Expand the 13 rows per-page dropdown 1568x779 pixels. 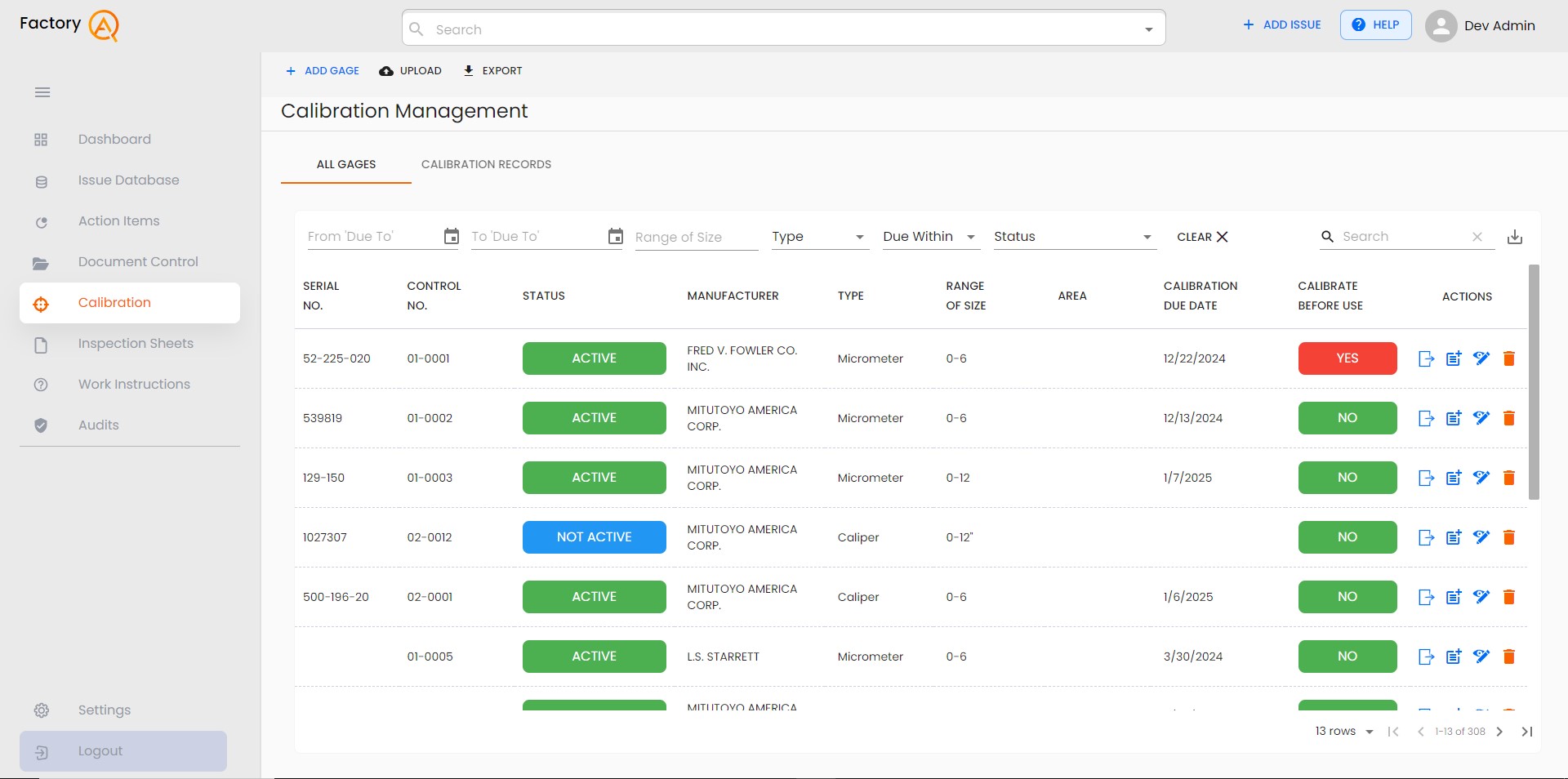coord(1342,732)
